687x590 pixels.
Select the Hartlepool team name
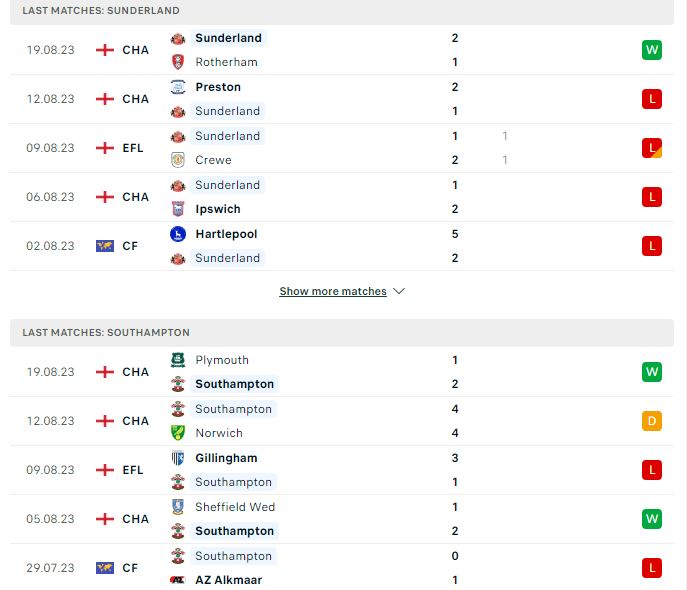coord(226,234)
